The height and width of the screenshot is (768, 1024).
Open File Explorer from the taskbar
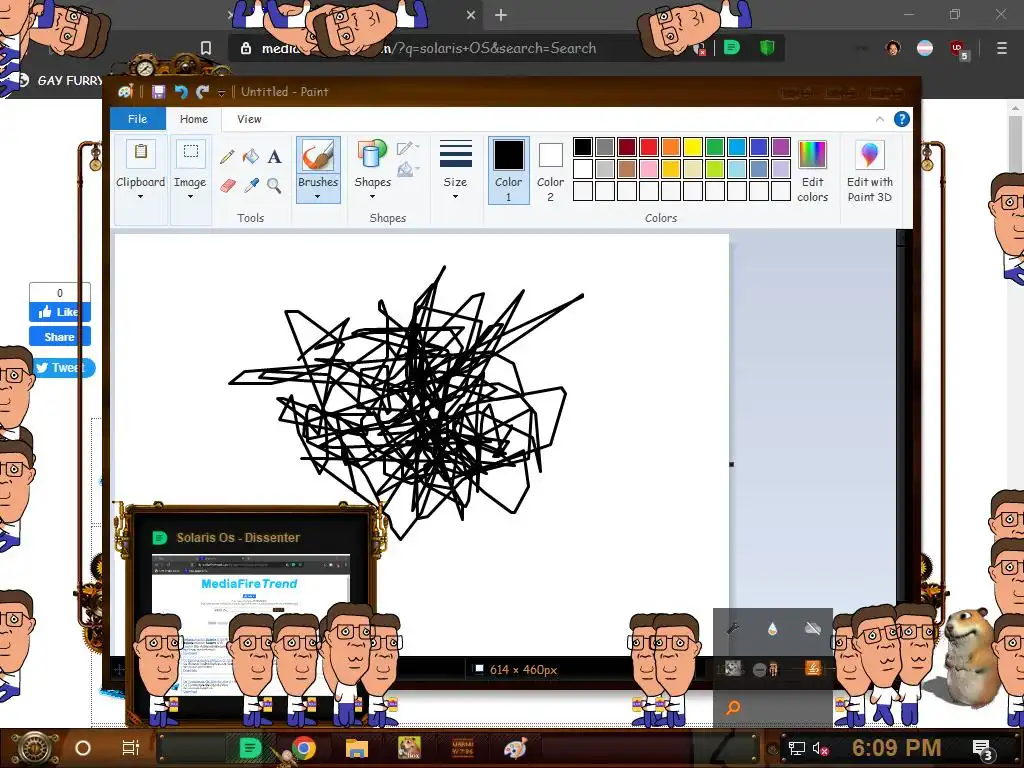coord(357,748)
